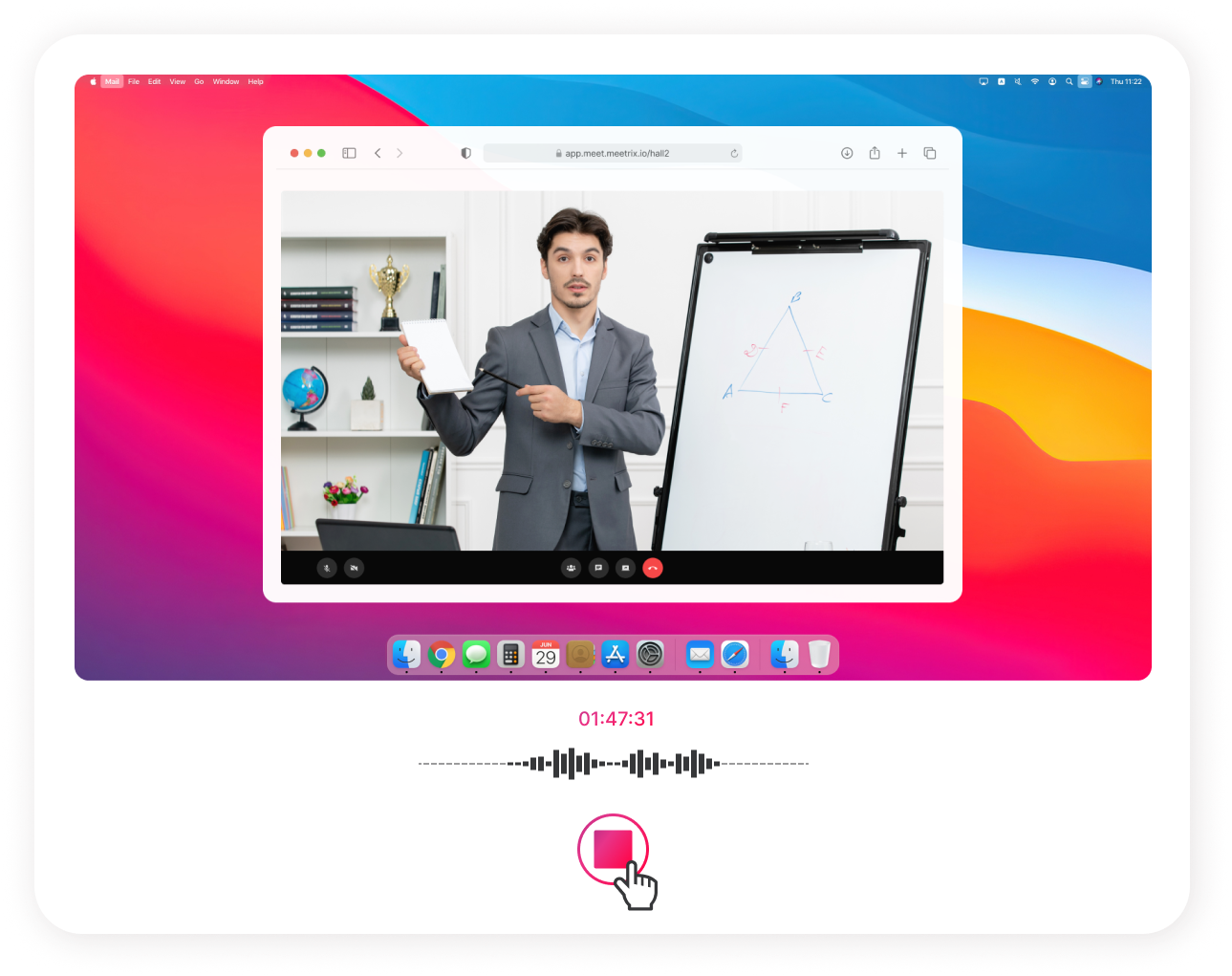Screen dimensions: 1232x976
Task: End the call with the red hang-up button
Action: 653,567
